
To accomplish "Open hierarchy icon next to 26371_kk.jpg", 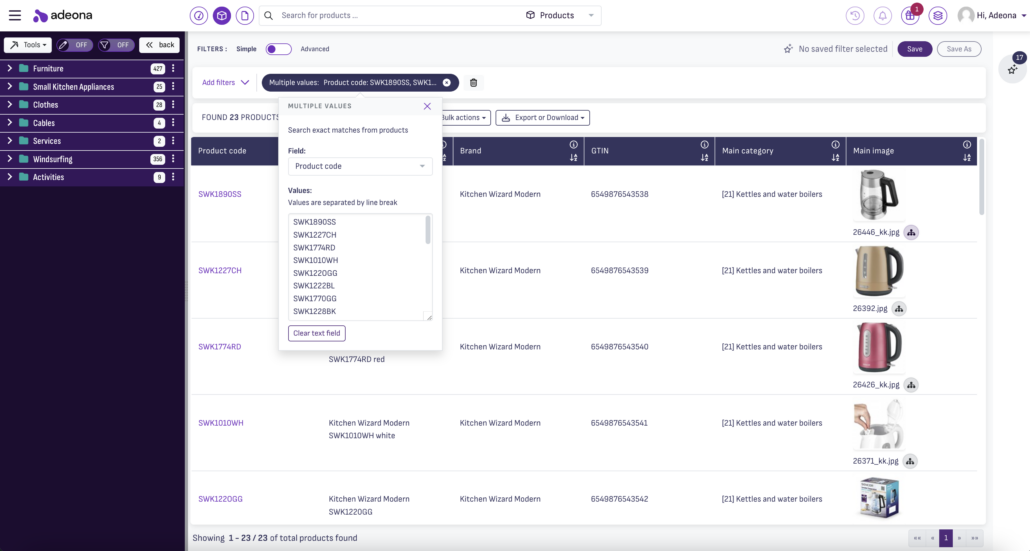I will click(910, 461).
